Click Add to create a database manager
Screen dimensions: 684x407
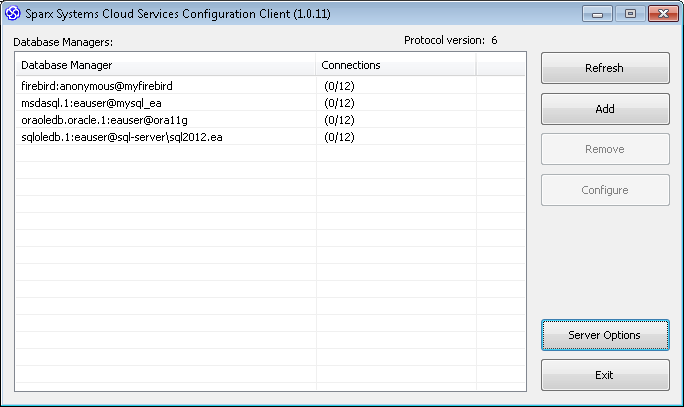tap(604, 109)
